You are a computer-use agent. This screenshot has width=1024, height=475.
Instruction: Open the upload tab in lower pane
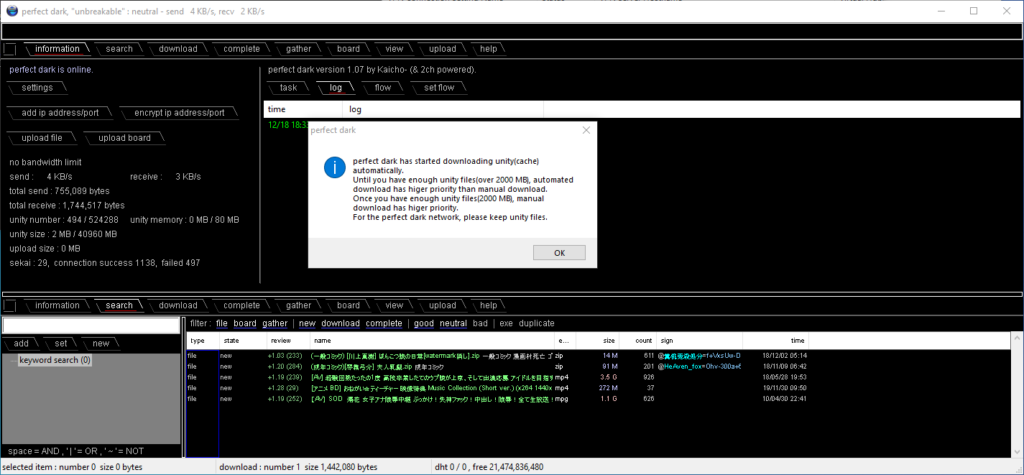pyautogui.click(x=442, y=306)
